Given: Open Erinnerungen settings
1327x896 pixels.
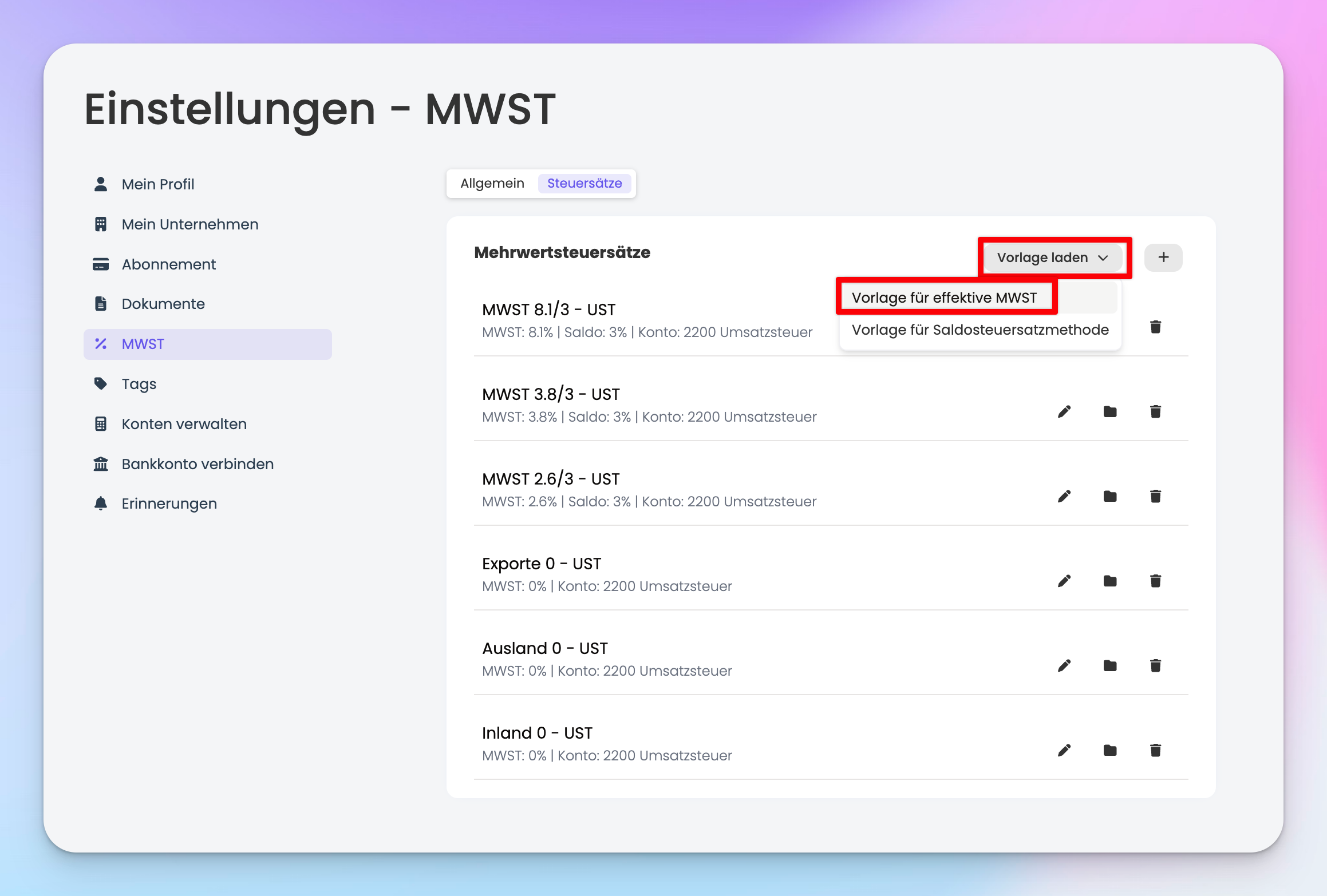Looking at the screenshot, I should 169,503.
